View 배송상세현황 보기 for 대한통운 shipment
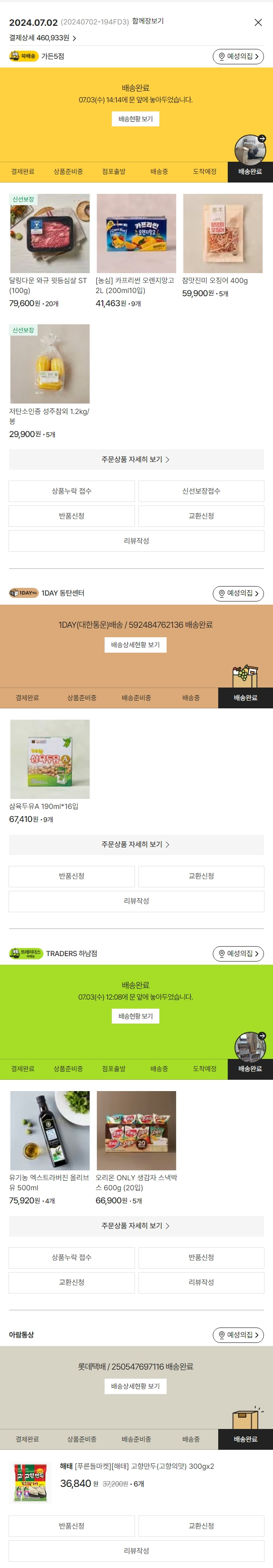This screenshot has height=1568, width=273. click(135, 645)
